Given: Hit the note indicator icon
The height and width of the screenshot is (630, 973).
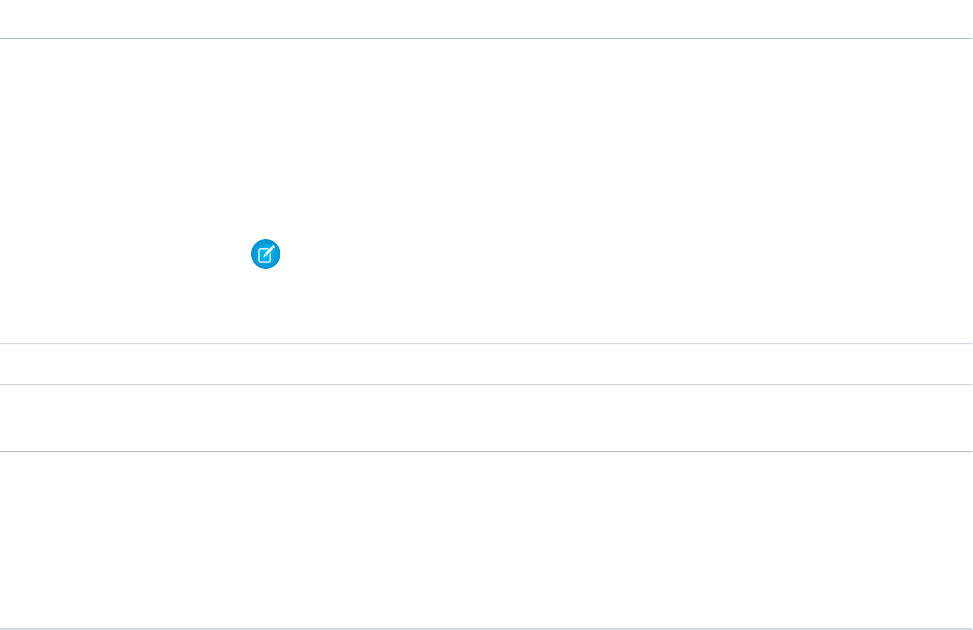Looking at the screenshot, I should click(265, 255).
